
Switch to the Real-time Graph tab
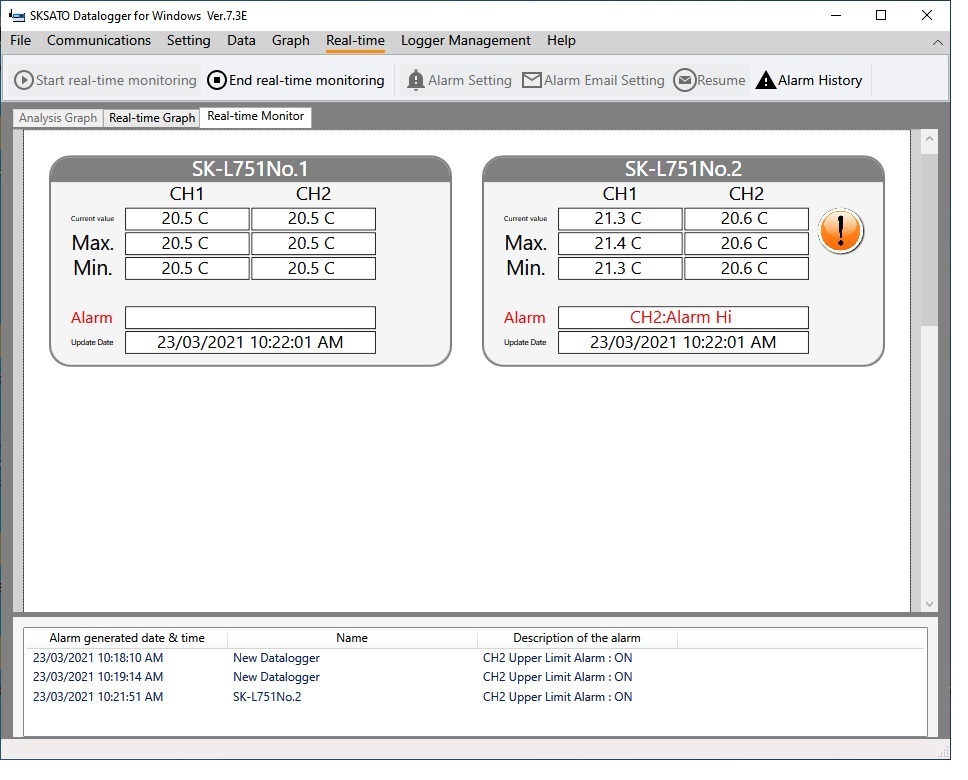(152, 118)
